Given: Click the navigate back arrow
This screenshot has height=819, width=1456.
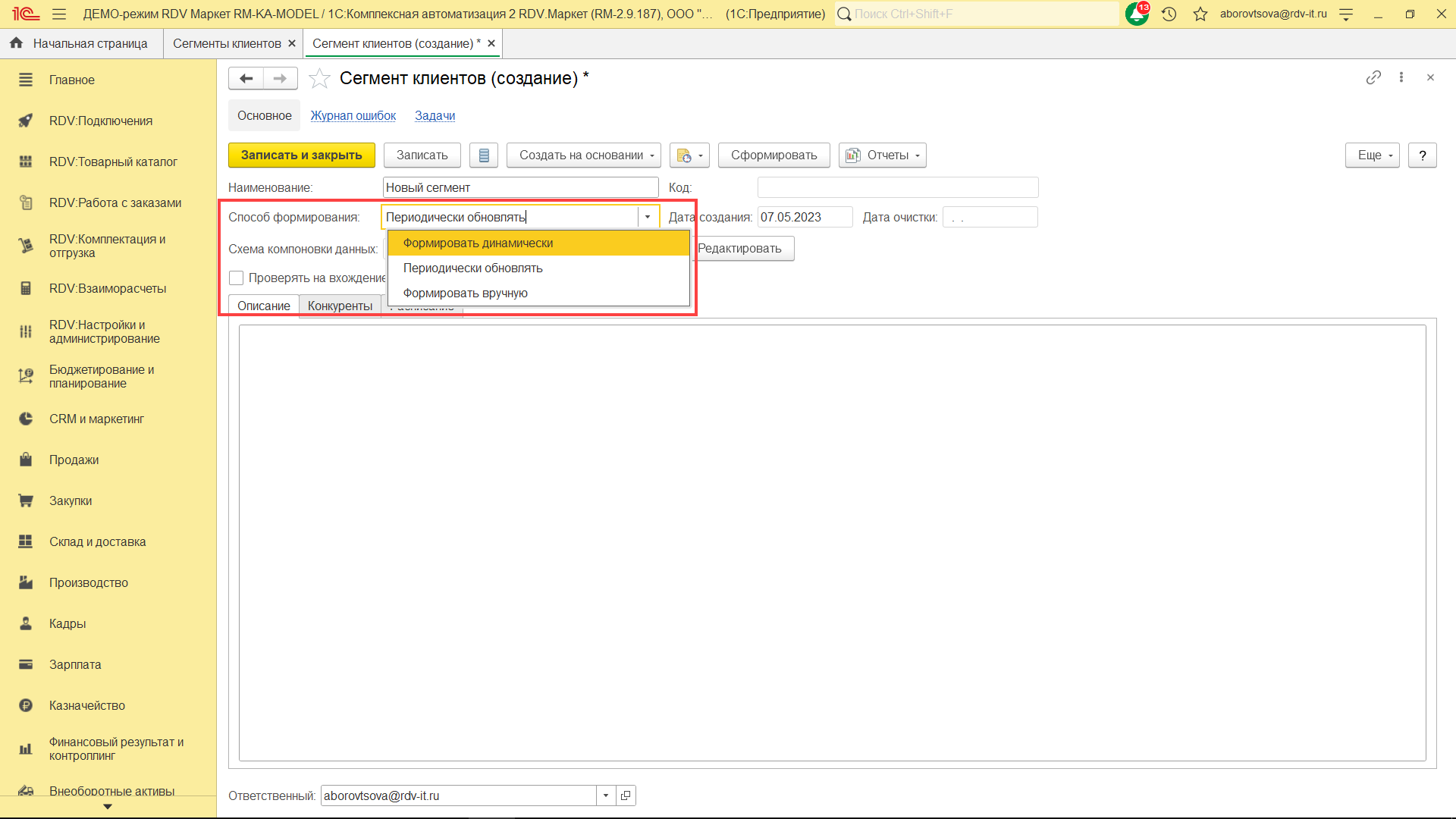Looking at the screenshot, I should pyautogui.click(x=246, y=78).
